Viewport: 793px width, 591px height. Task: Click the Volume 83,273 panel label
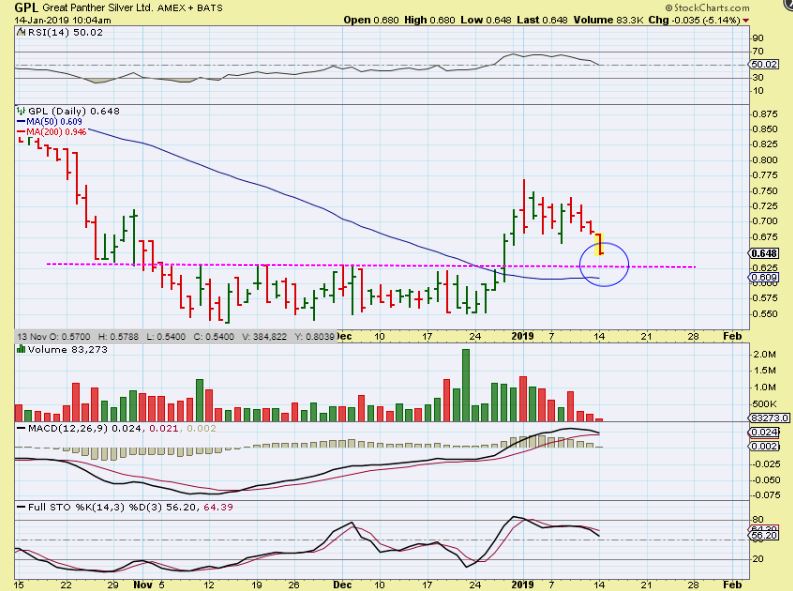(x=67, y=349)
